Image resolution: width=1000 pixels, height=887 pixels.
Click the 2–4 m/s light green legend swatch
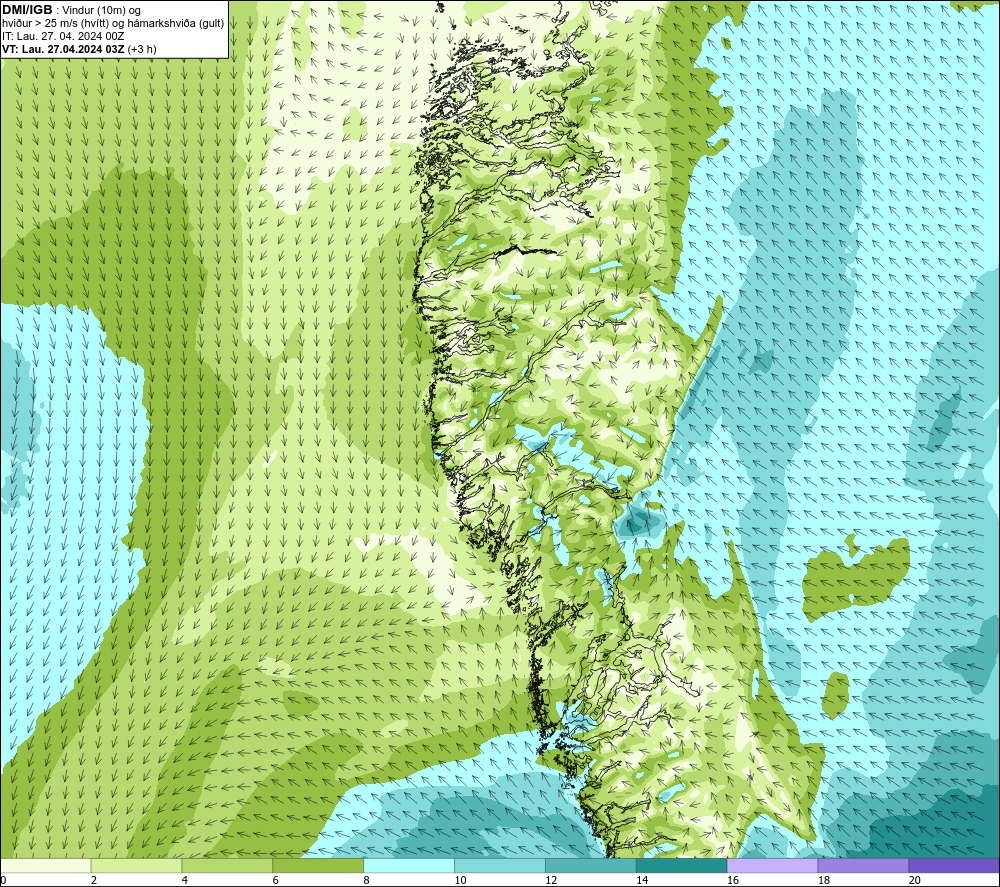[x=136, y=865]
